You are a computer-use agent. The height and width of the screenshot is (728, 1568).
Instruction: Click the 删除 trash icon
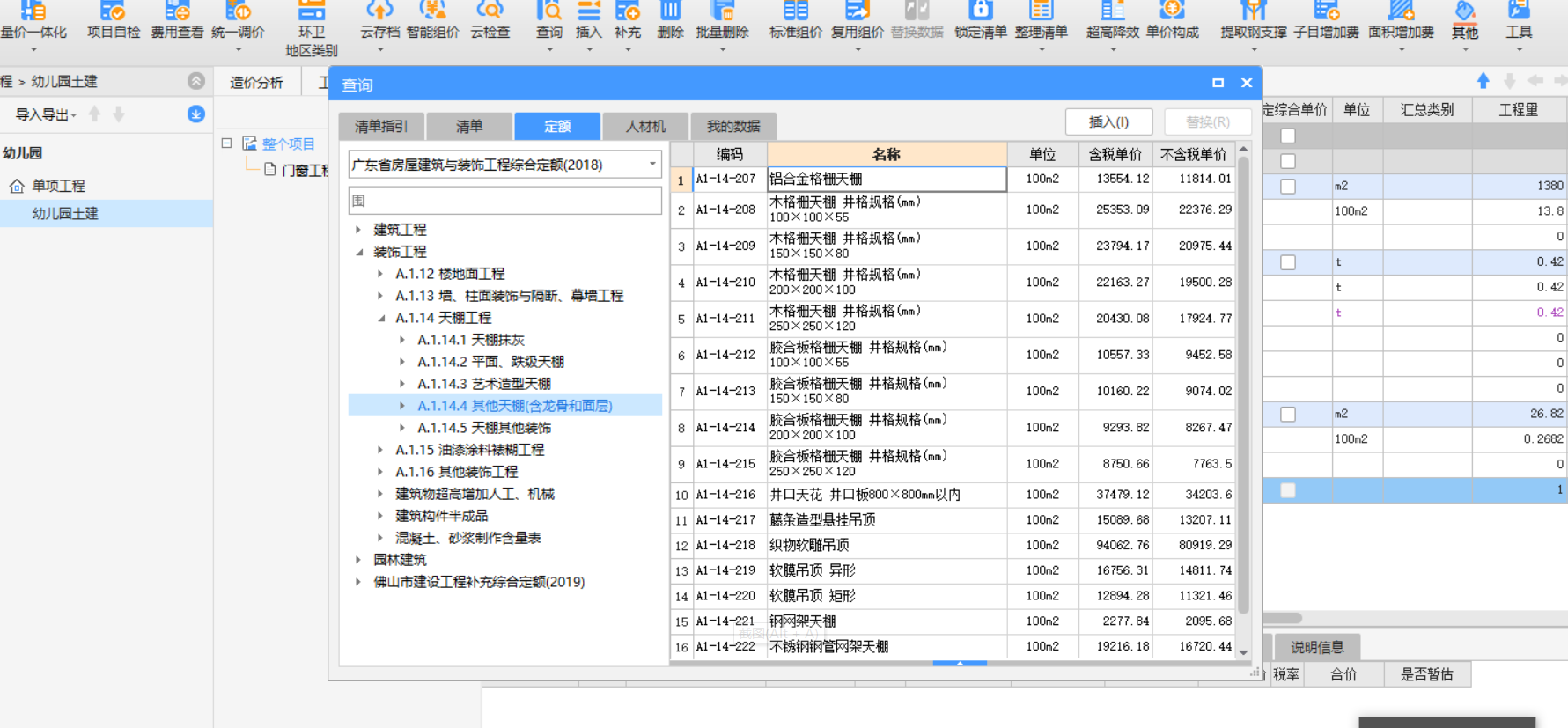coord(670,12)
